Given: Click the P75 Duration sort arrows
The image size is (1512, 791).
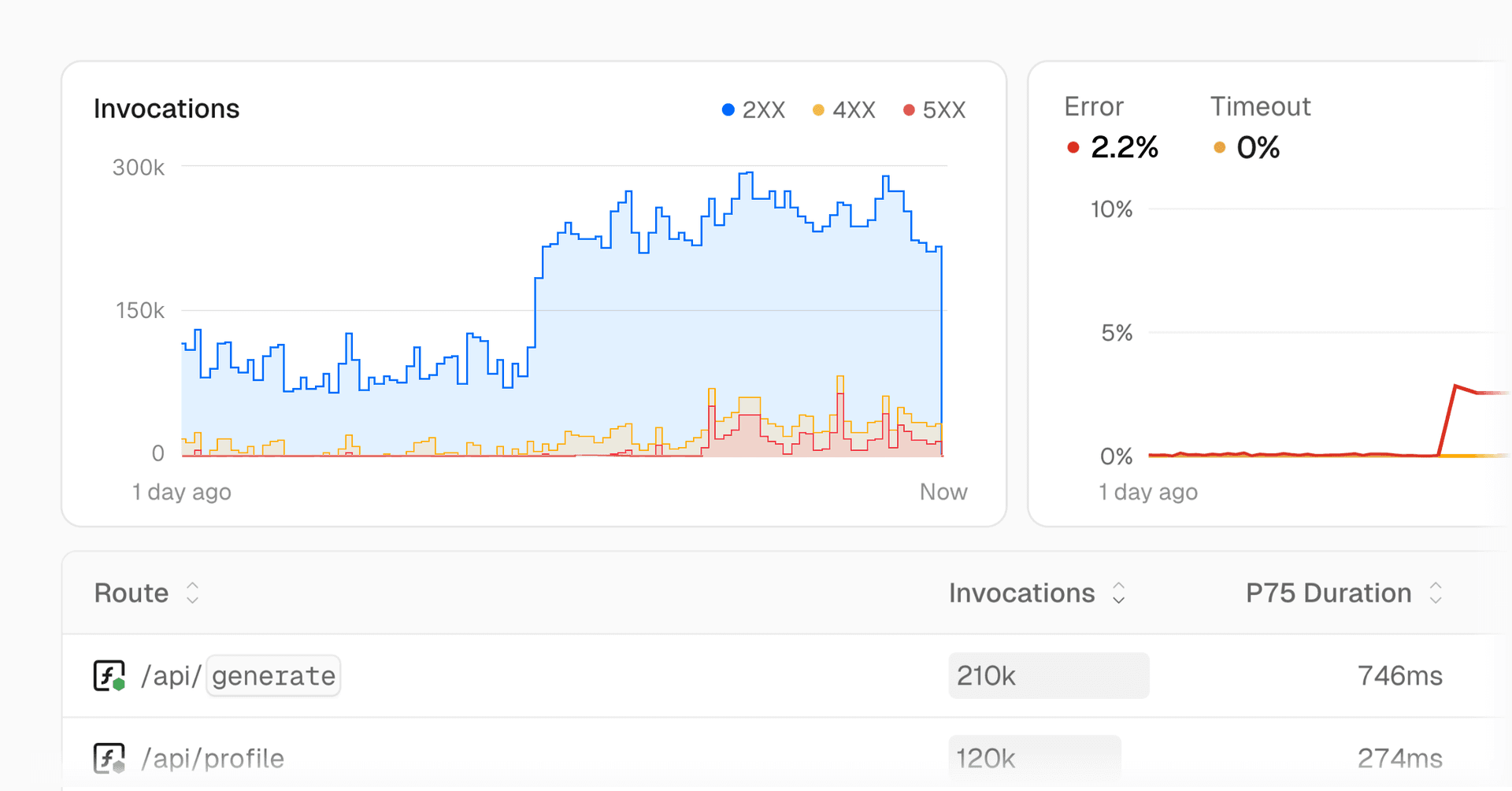Looking at the screenshot, I should point(1436,593).
